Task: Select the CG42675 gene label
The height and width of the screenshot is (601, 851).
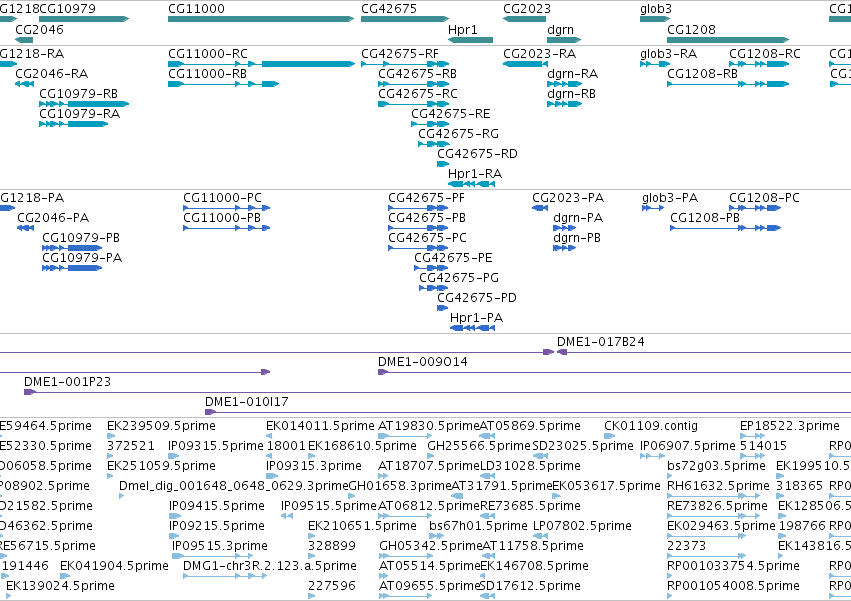Action: (x=389, y=9)
